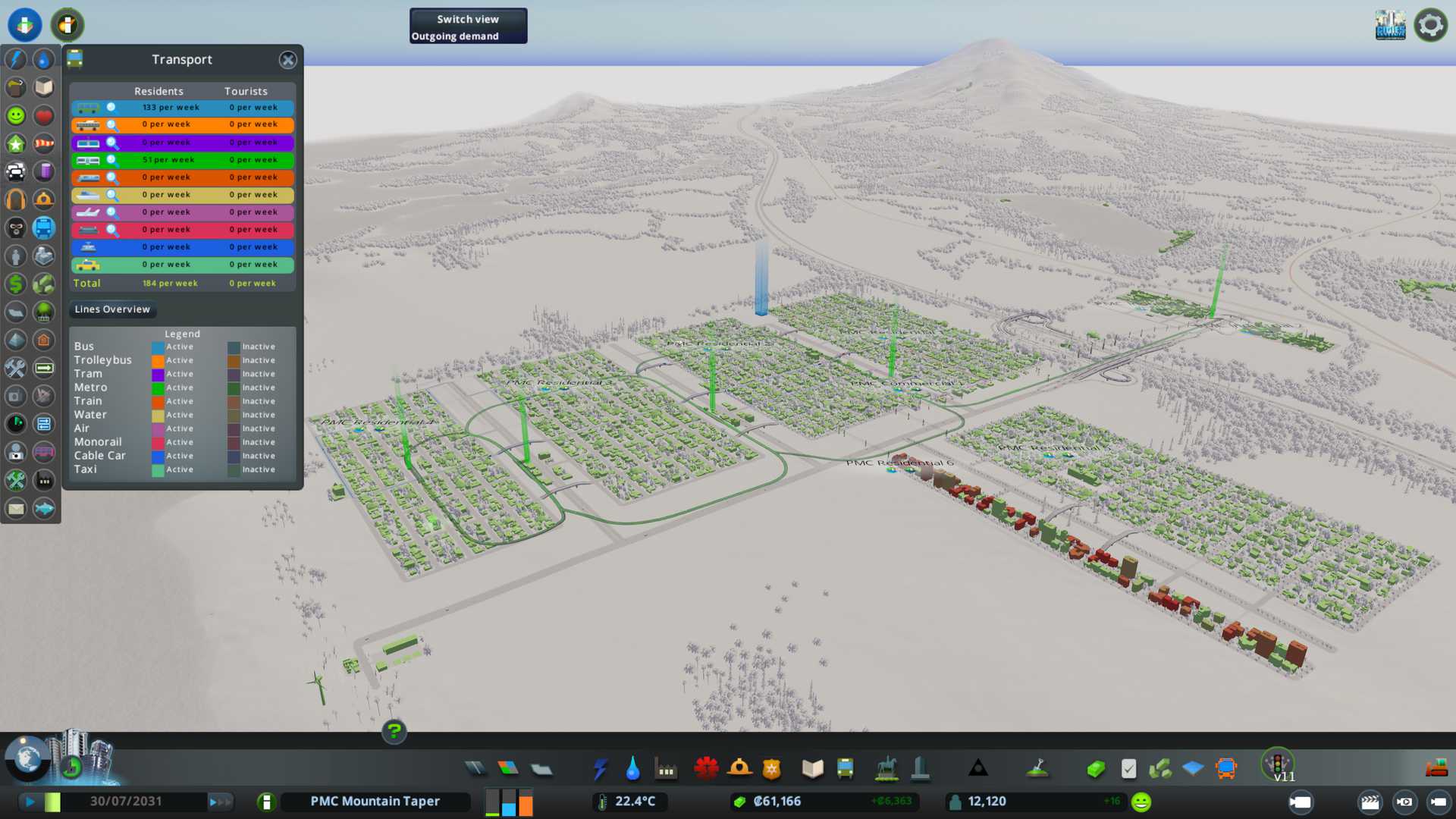Pause or play the simulation

(30, 802)
